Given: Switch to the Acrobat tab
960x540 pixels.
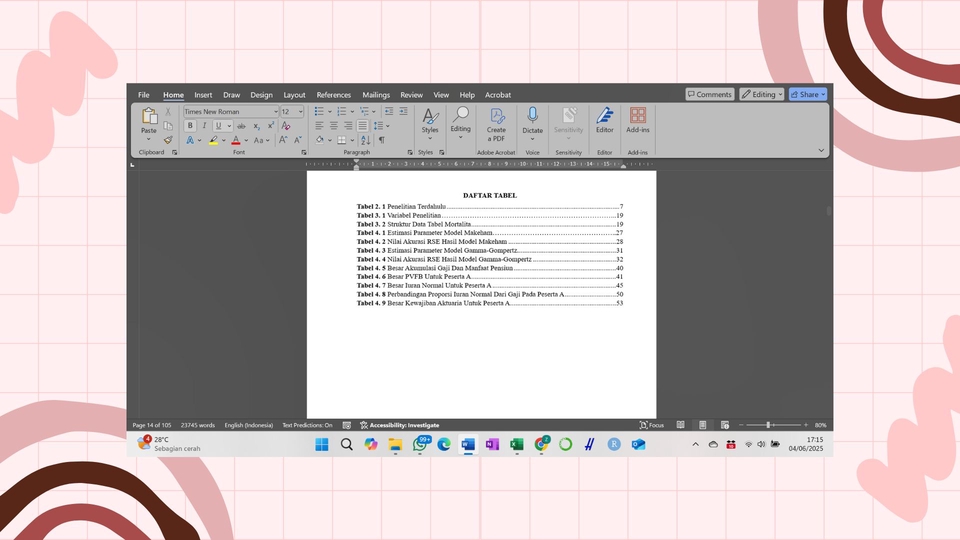Looking at the screenshot, I should click(498, 95).
